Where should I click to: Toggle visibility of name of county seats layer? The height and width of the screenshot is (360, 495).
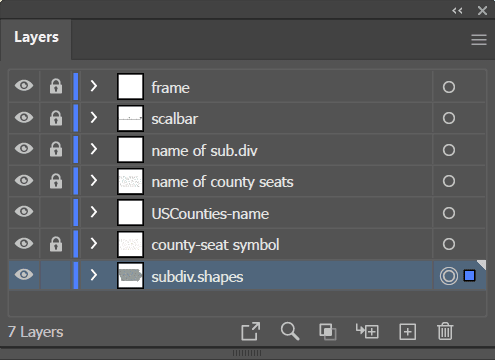tap(24, 180)
